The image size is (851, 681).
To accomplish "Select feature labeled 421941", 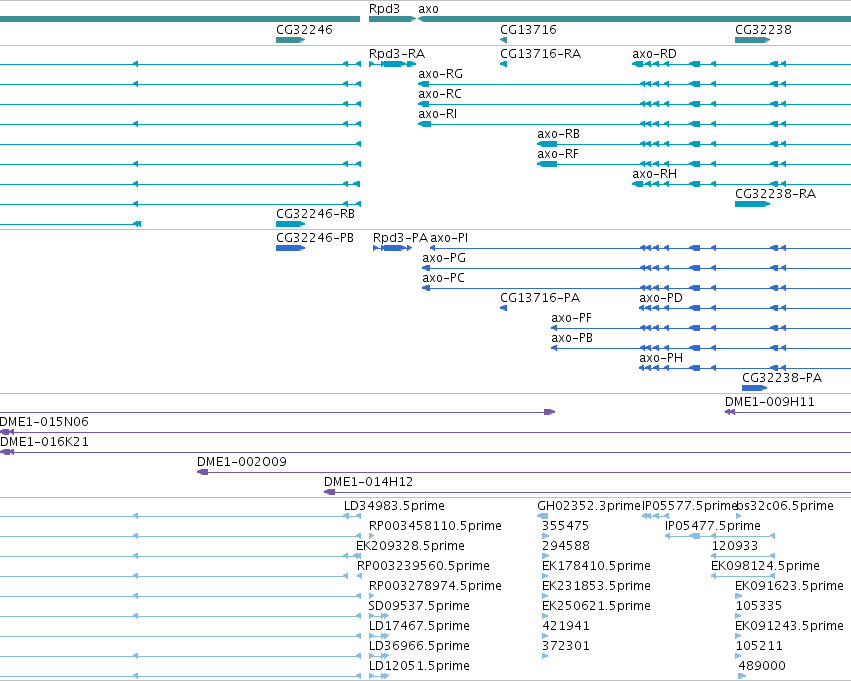I will [566, 627].
